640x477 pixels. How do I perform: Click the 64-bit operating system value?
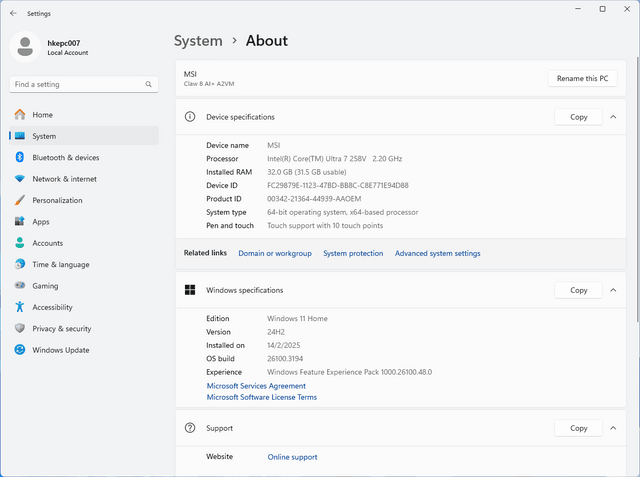pyautogui.click(x=342, y=212)
